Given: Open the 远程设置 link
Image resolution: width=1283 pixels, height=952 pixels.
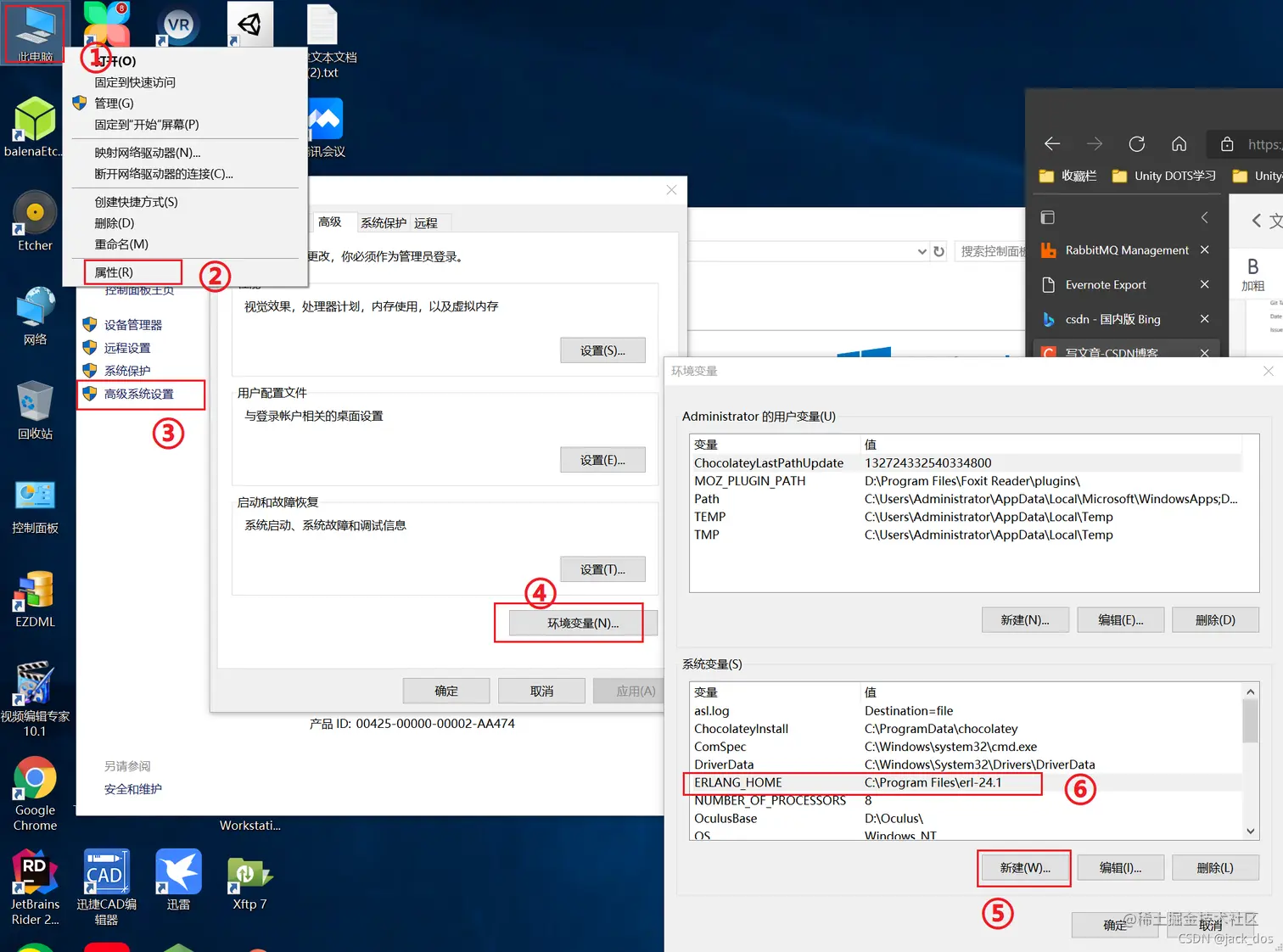Looking at the screenshot, I should [x=127, y=348].
